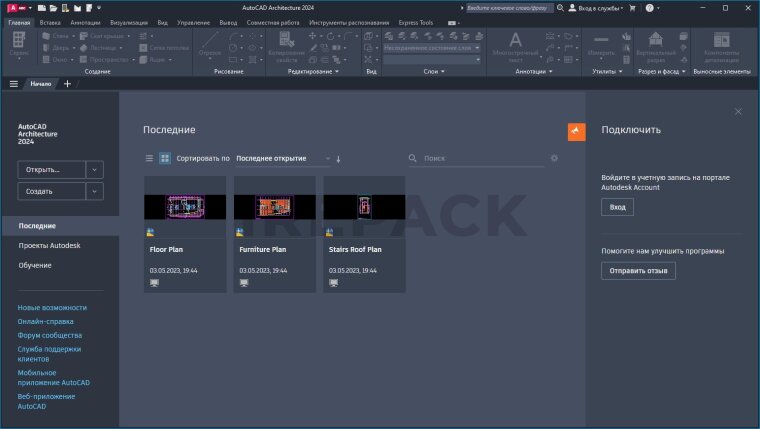The height and width of the screenshot is (429, 760).
Task: Add a new drawing tab
Action: pyautogui.click(x=67, y=84)
